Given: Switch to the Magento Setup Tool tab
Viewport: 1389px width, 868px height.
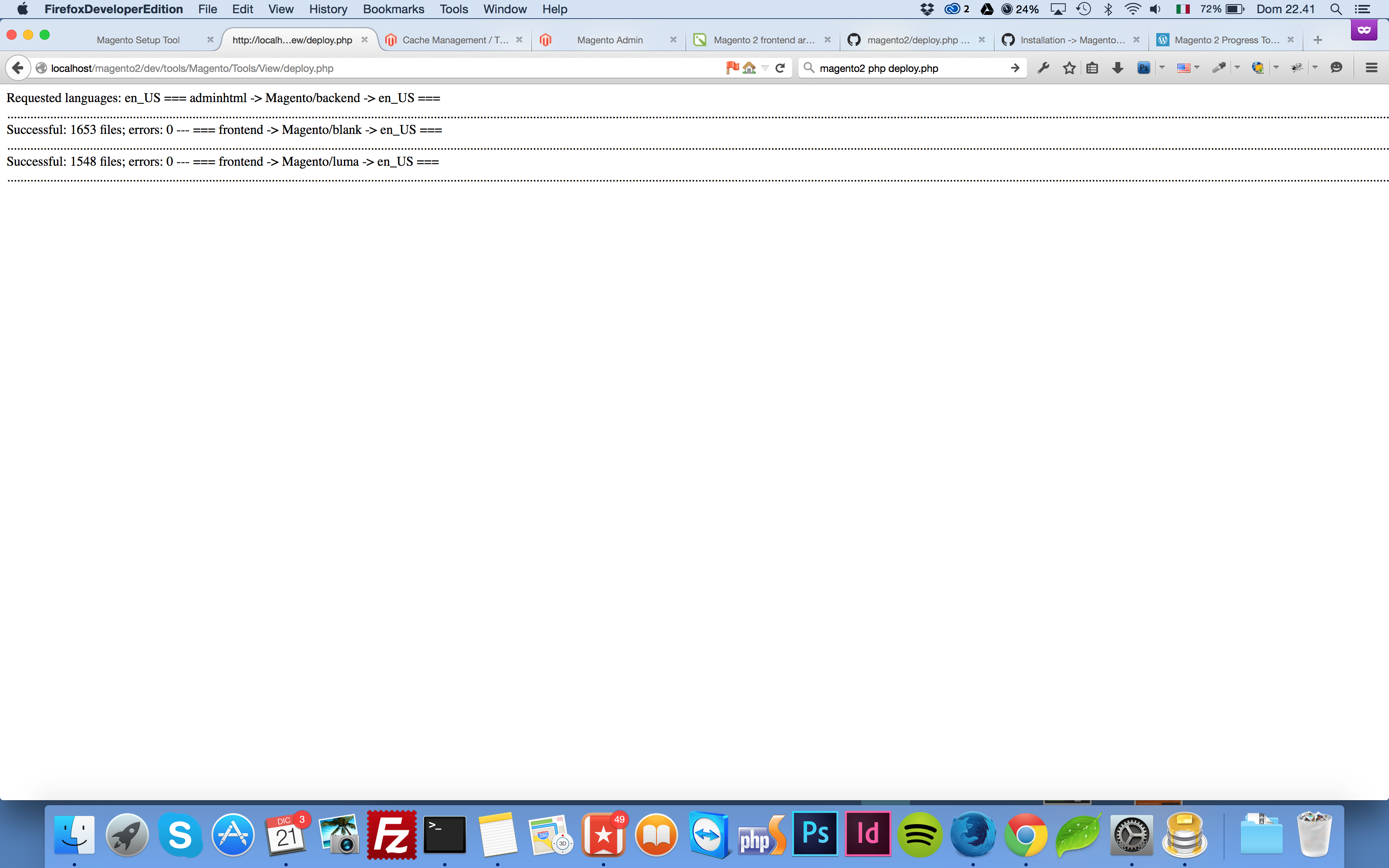Looking at the screenshot, I should [x=138, y=40].
